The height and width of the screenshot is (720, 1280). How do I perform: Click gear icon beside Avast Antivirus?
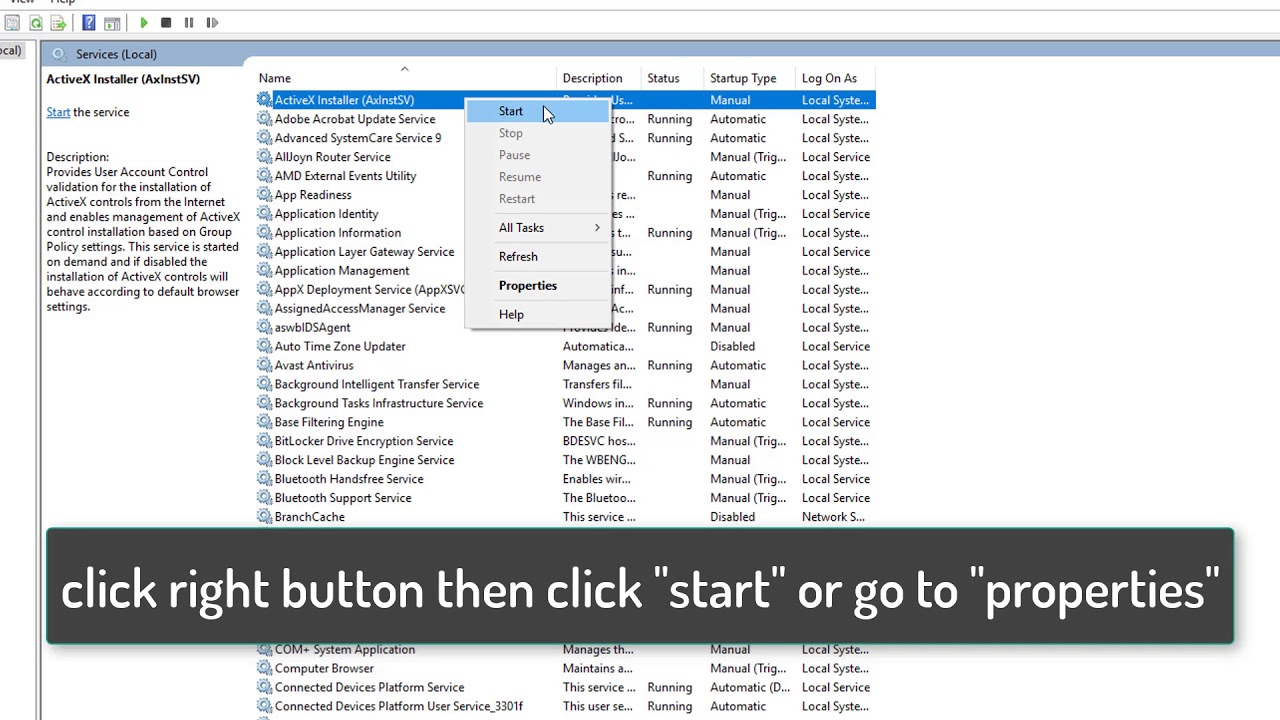pyautogui.click(x=264, y=365)
